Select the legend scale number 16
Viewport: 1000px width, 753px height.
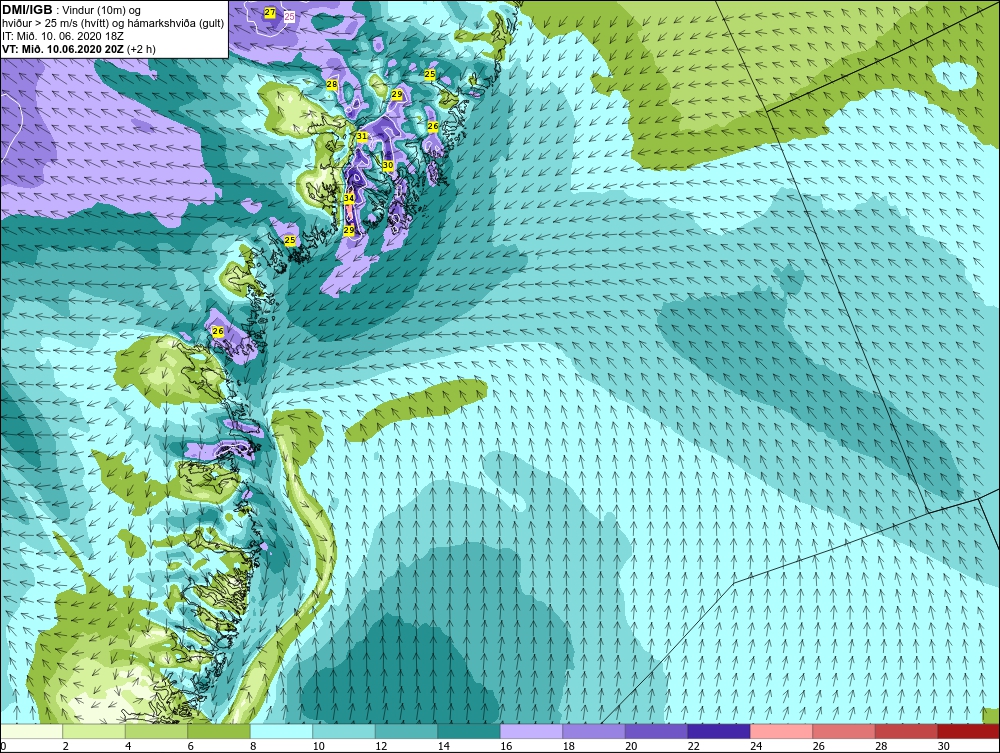[x=506, y=746]
